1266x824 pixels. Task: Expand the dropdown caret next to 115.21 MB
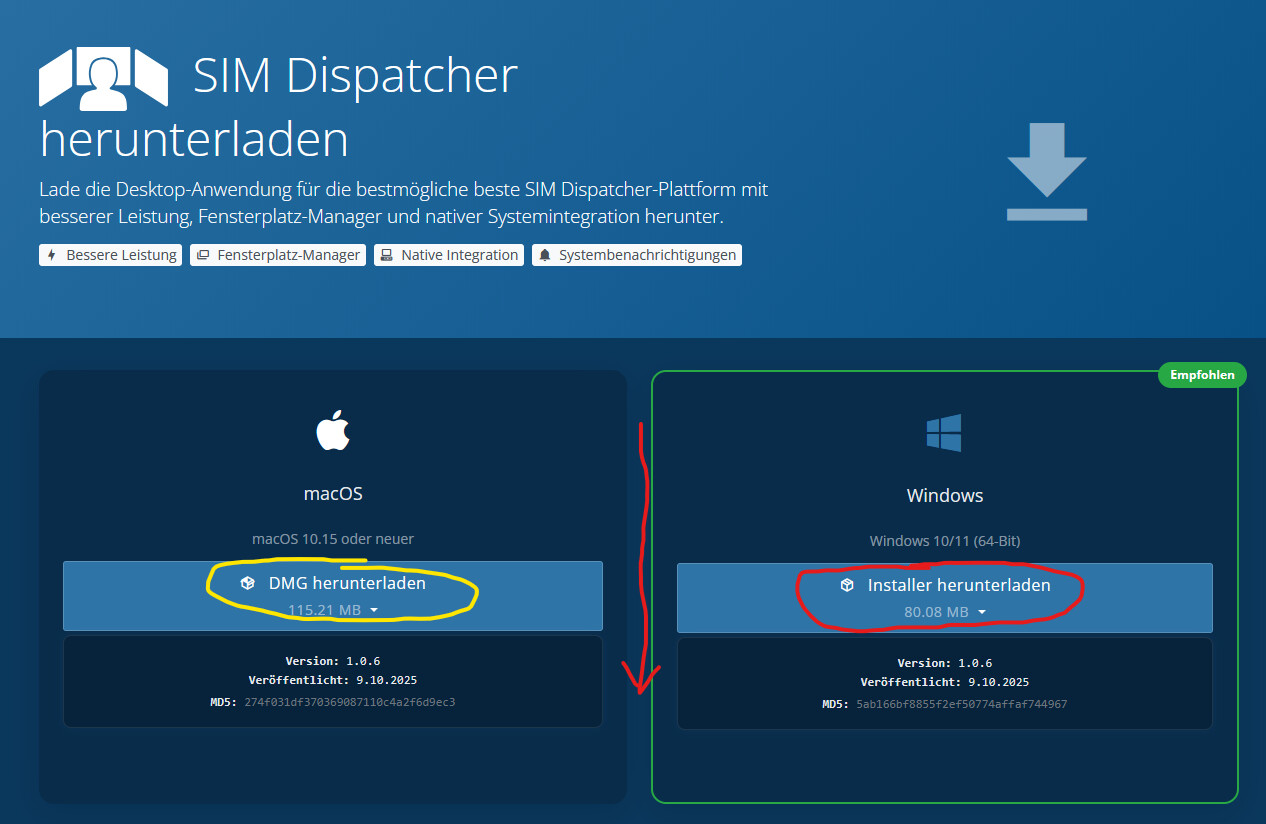(x=374, y=610)
